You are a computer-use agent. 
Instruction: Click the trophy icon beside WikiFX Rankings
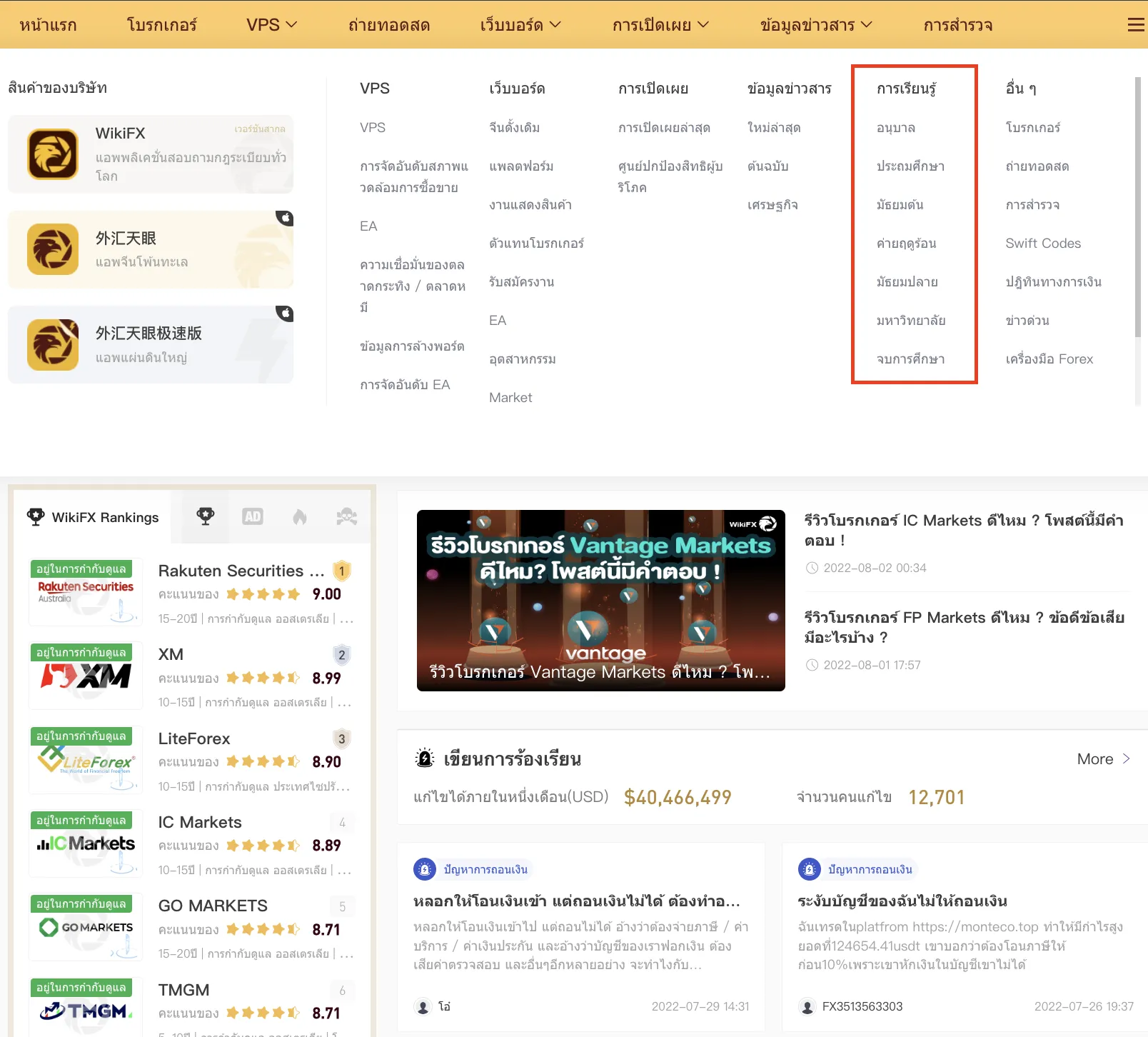36,517
